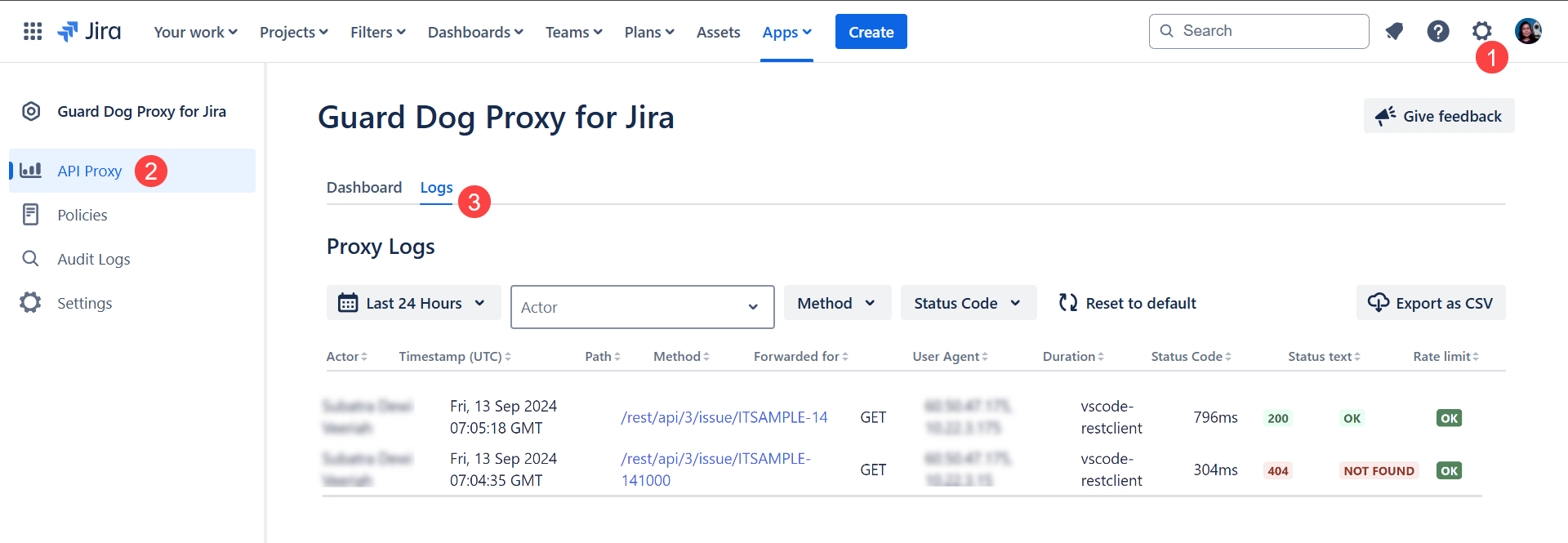The height and width of the screenshot is (543, 1568).
Task: Expand the Teams menu
Action: pyautogui.click(x=573, y=32)
